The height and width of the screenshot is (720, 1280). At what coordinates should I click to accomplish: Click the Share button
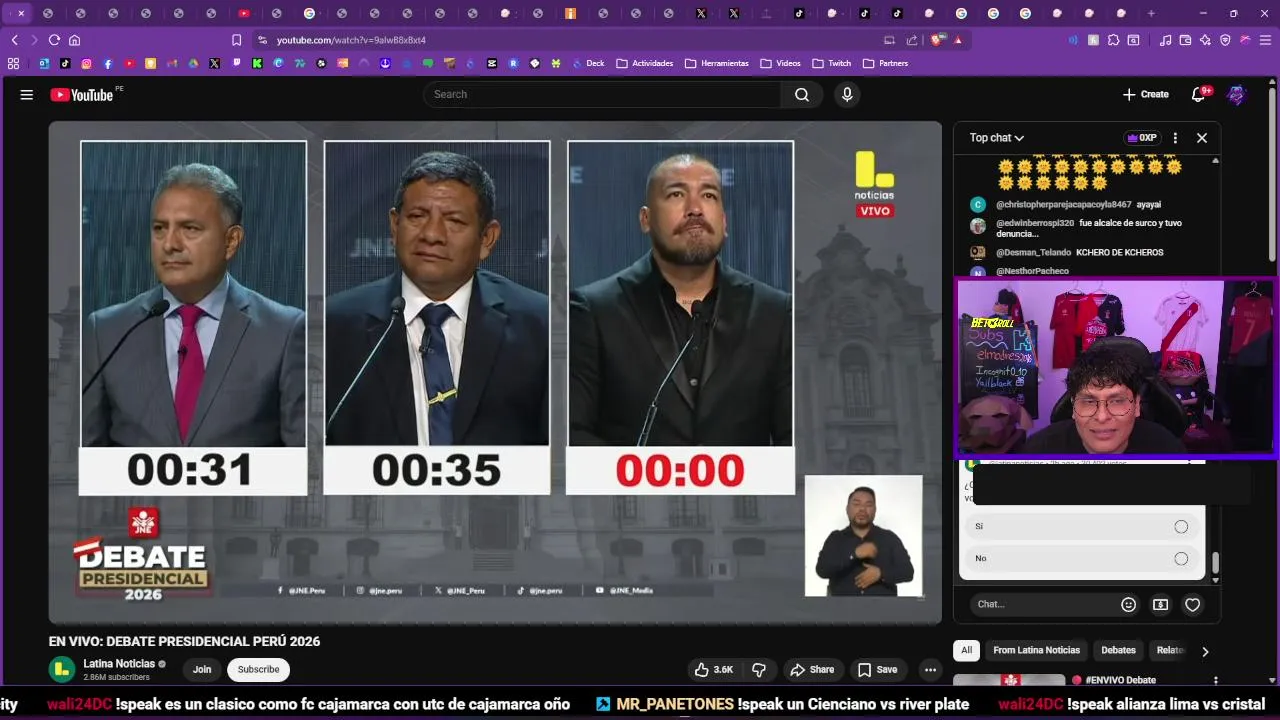[x=812, y=669]
